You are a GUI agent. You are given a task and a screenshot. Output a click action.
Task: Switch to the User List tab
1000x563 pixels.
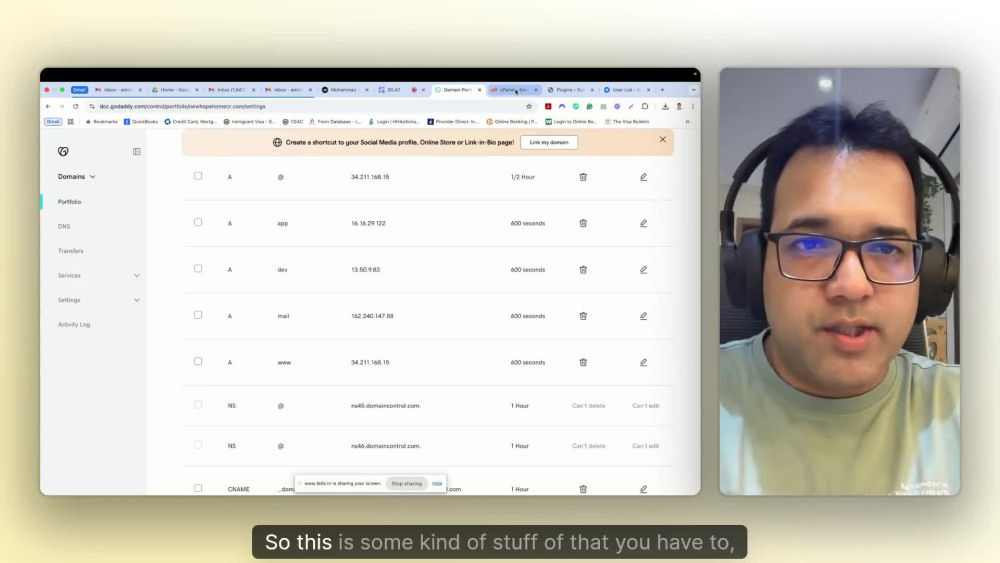click(x=626, y=90)
